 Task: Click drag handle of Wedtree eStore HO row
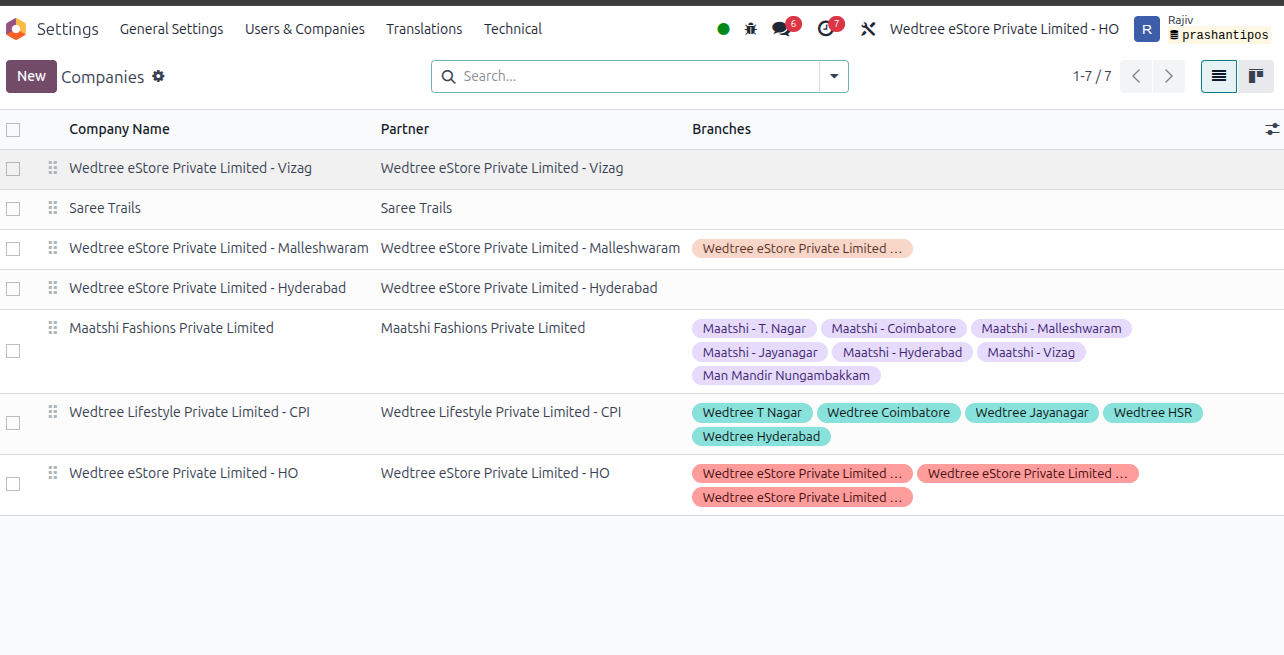[x=53, y=473]
